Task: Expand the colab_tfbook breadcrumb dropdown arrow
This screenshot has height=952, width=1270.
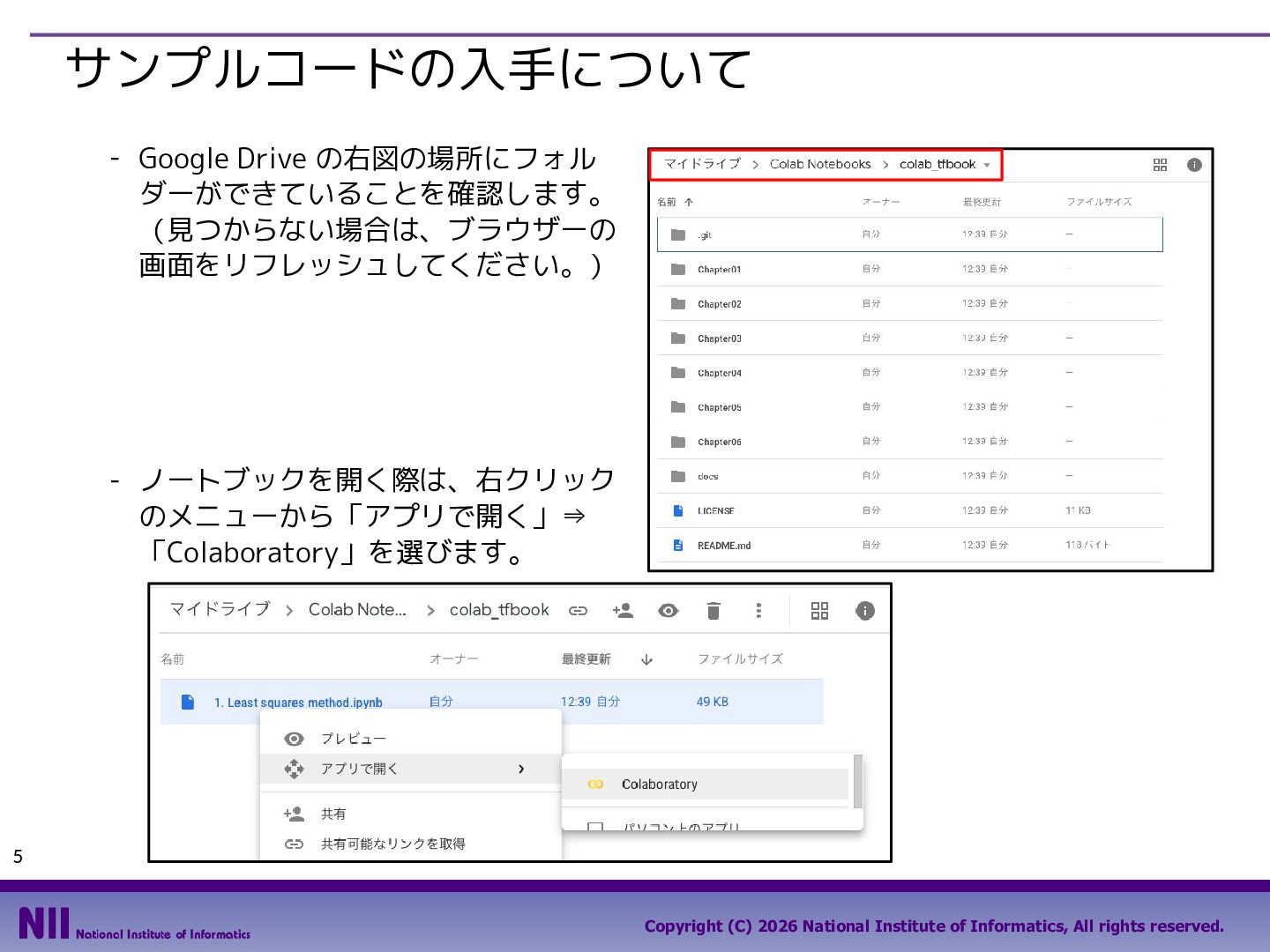Action: pos(987,165)
